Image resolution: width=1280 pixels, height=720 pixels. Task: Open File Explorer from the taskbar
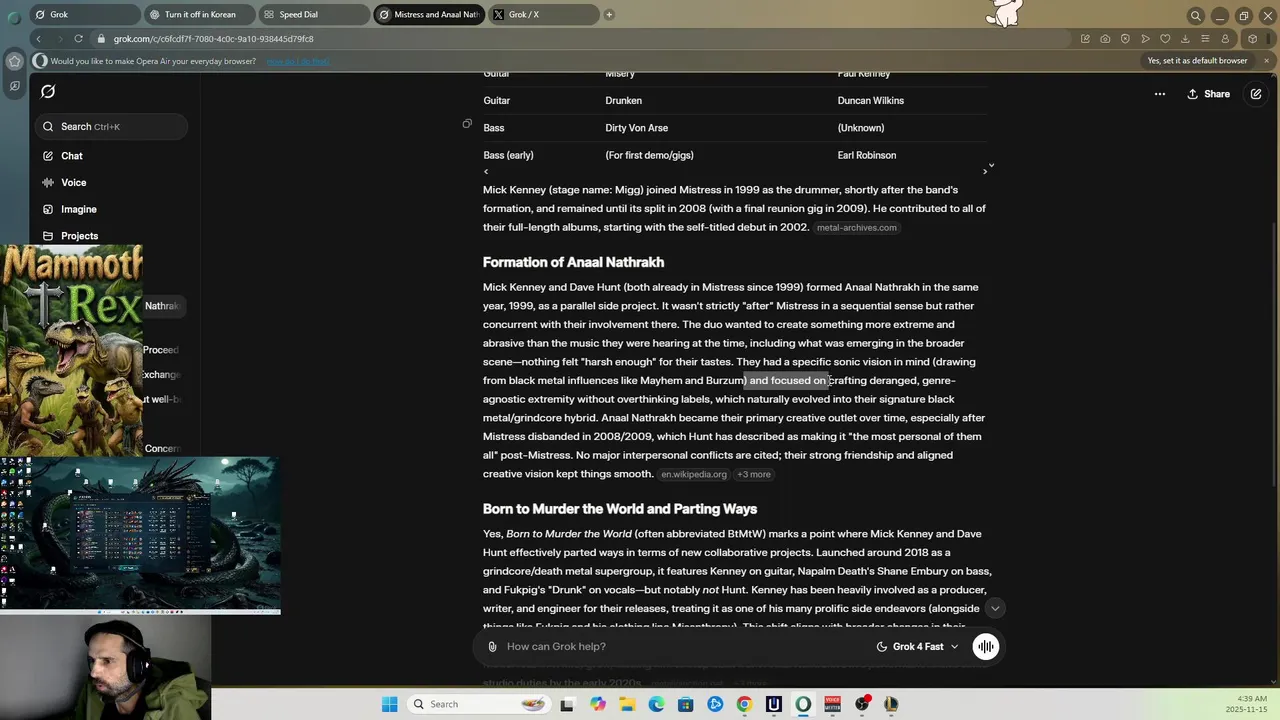627,704
